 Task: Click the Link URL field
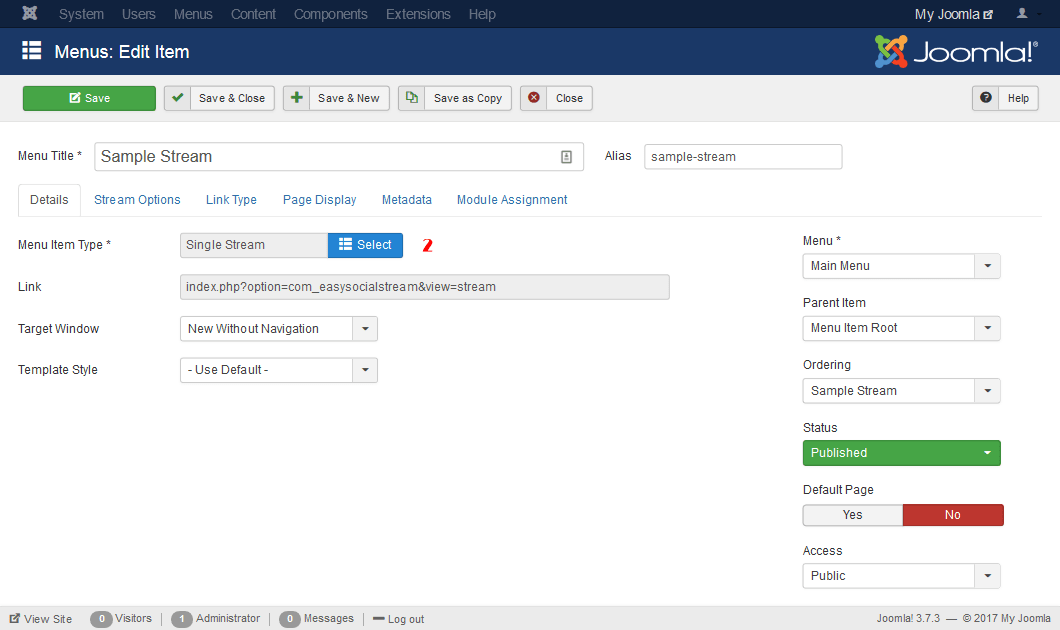425,287
